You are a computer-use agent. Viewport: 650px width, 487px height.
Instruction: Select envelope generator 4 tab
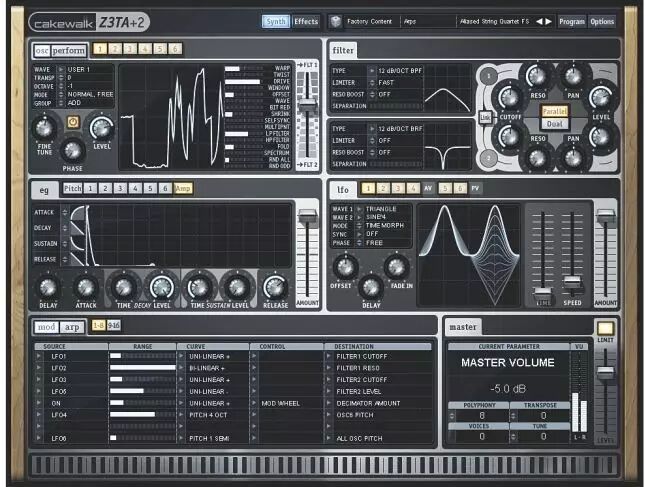(x=135, y=189)
